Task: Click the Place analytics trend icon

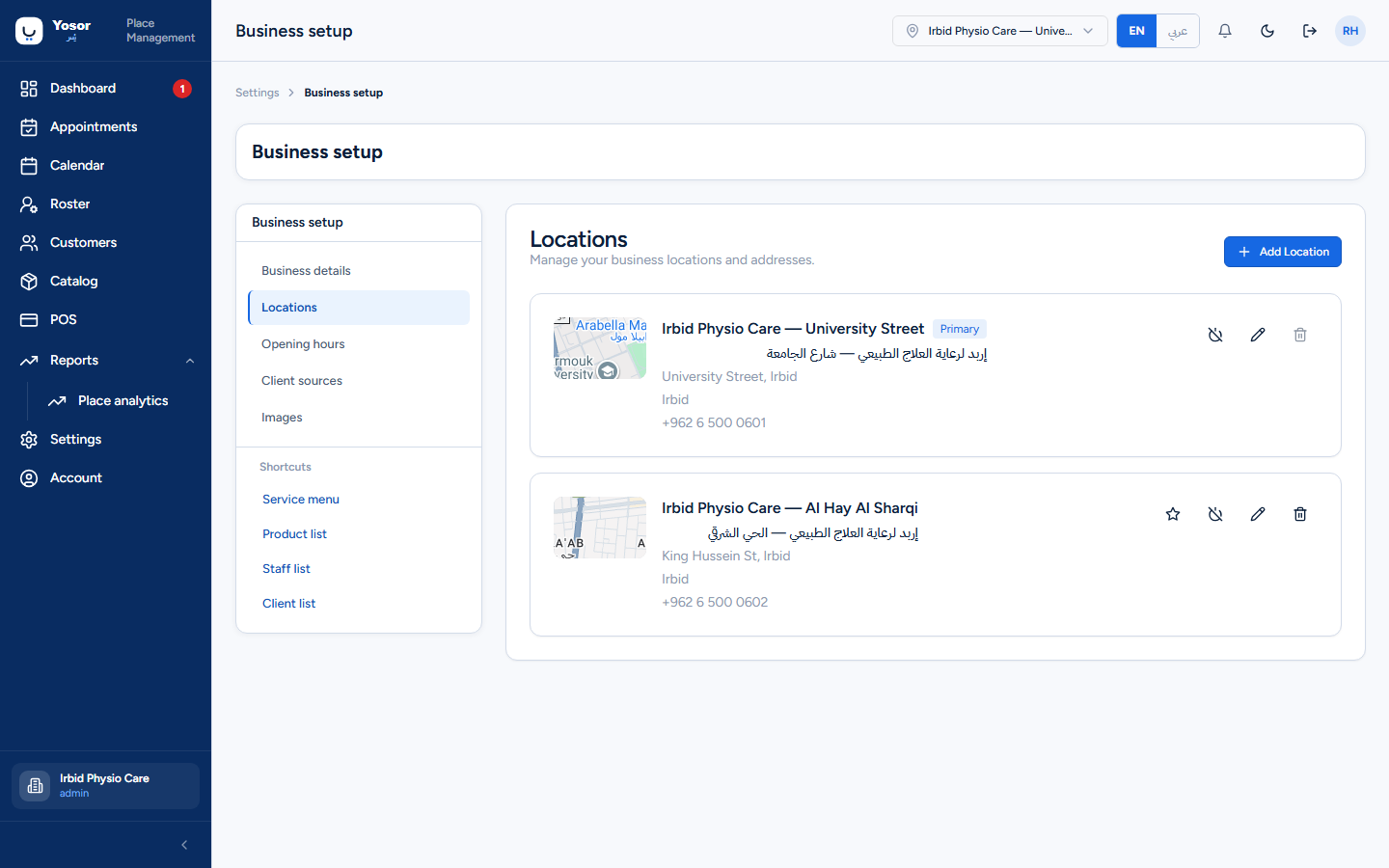Action: click(57, 400)
